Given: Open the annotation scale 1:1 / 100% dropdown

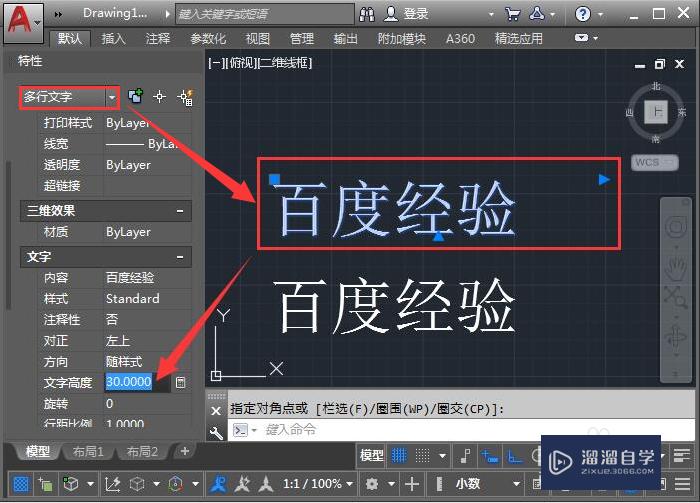Looking at the screenshot, I should click(318, 484).
